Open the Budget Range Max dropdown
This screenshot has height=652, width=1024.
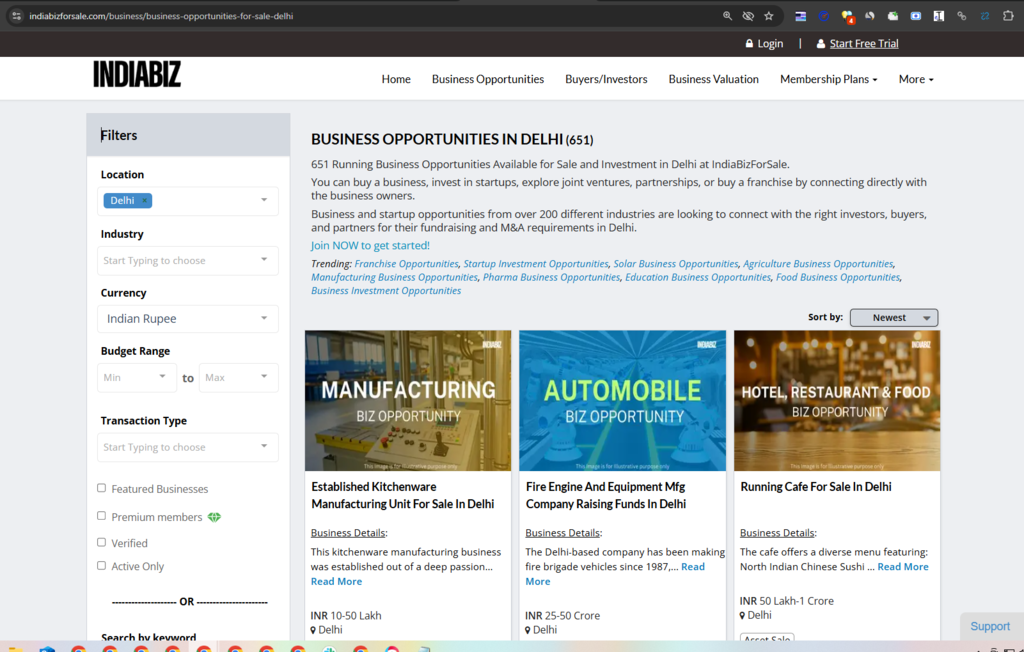click(239, 378)
